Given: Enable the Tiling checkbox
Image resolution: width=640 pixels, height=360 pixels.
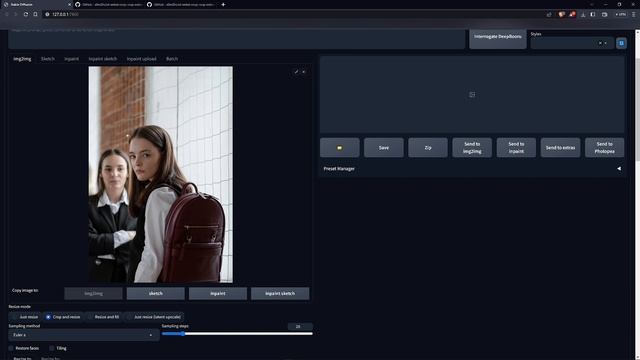Looking at the screenshot, I should click(51, 348).
